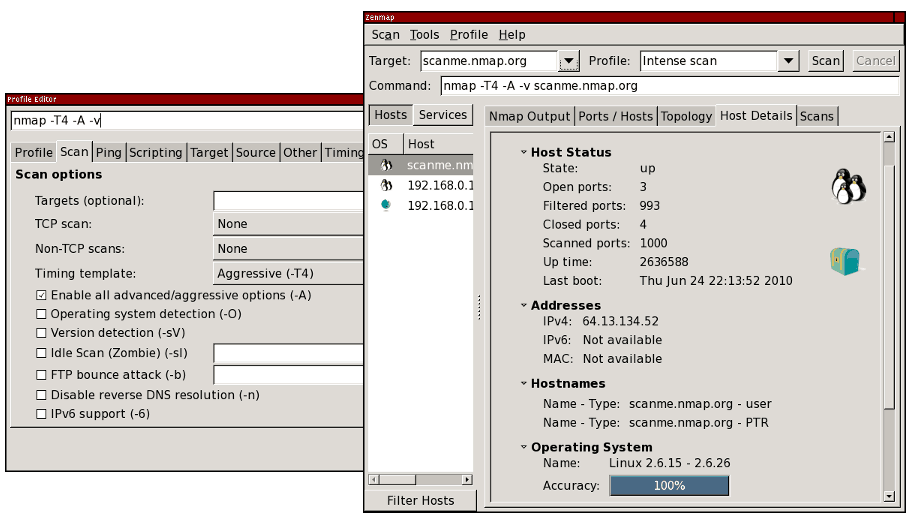This screenshot has height=525, width=915.
Task: Click the Host Details scroll down arrow
Action: pyautogui.click(x=888, y=495)
